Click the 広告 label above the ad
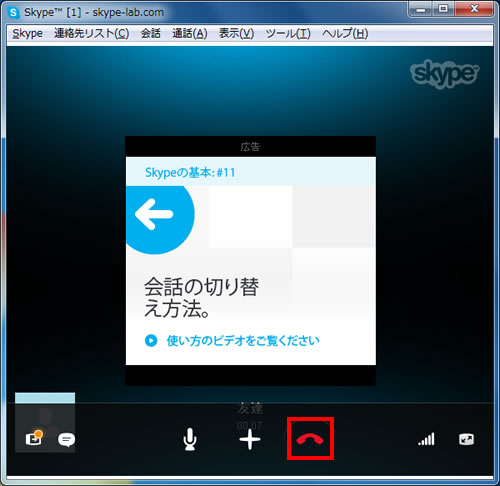The width and height of the screenshot is (500, 486). point(250,147)
